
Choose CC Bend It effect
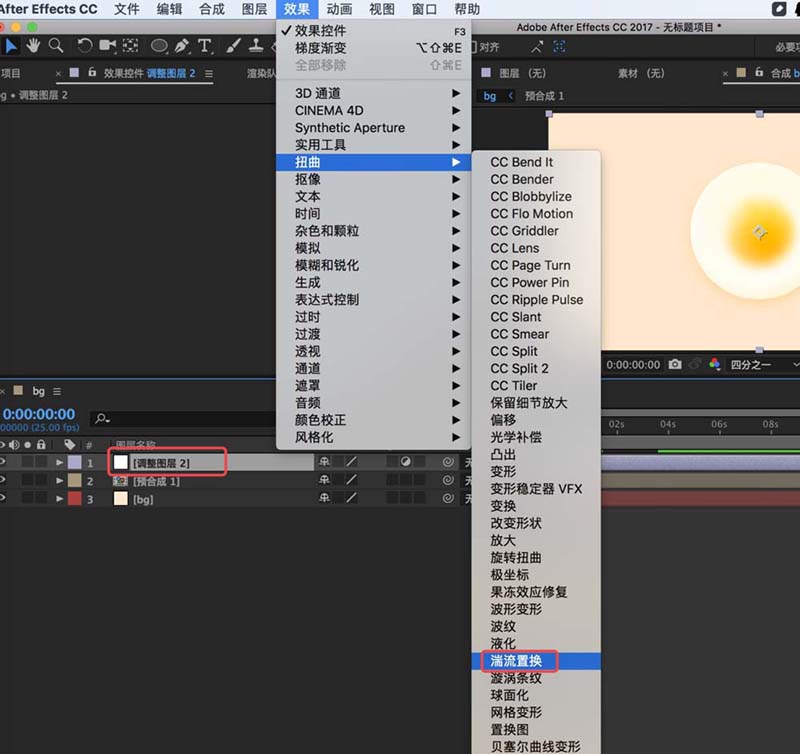coord(536,162)
